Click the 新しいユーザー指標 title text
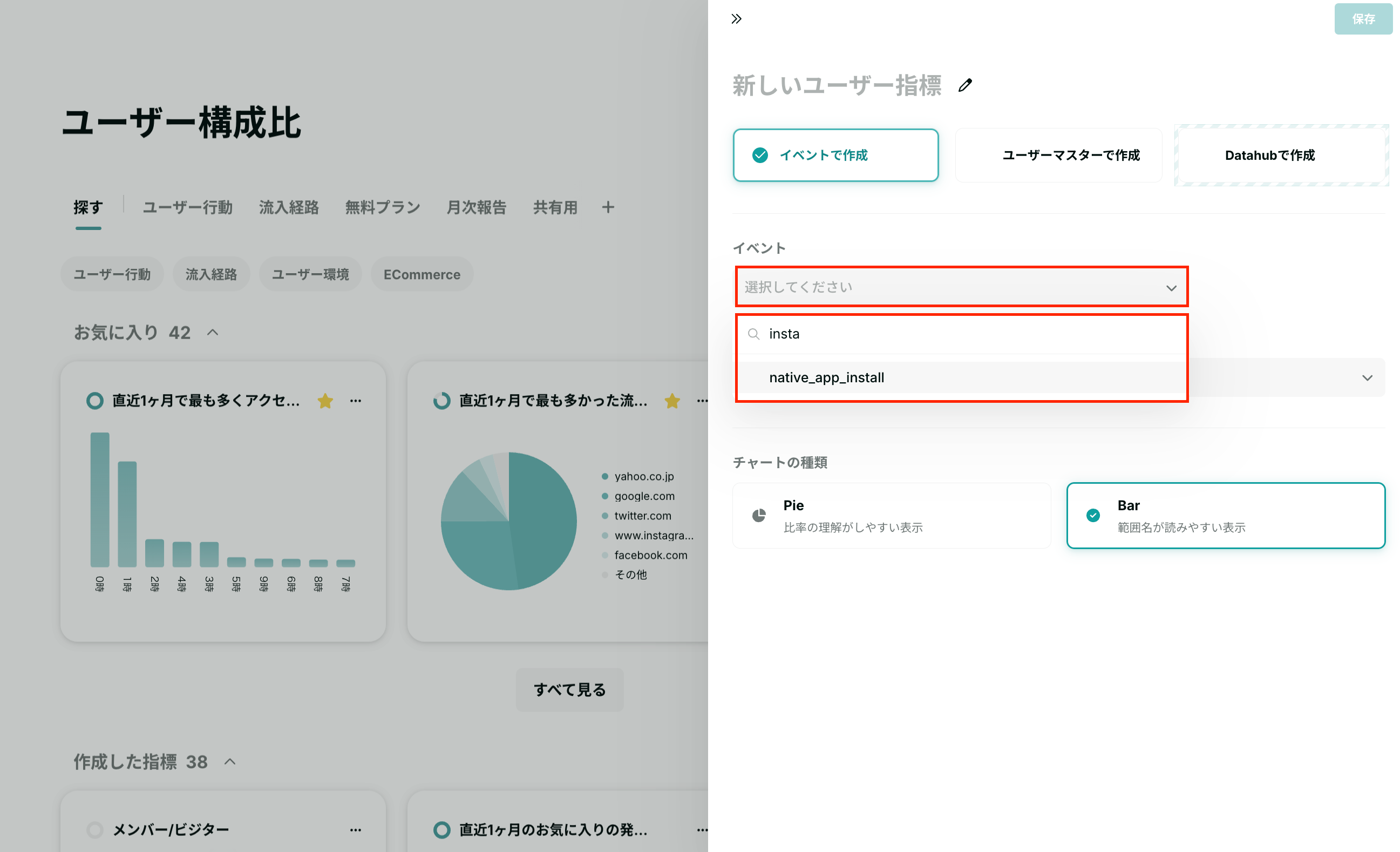 [x=837, y=85]
